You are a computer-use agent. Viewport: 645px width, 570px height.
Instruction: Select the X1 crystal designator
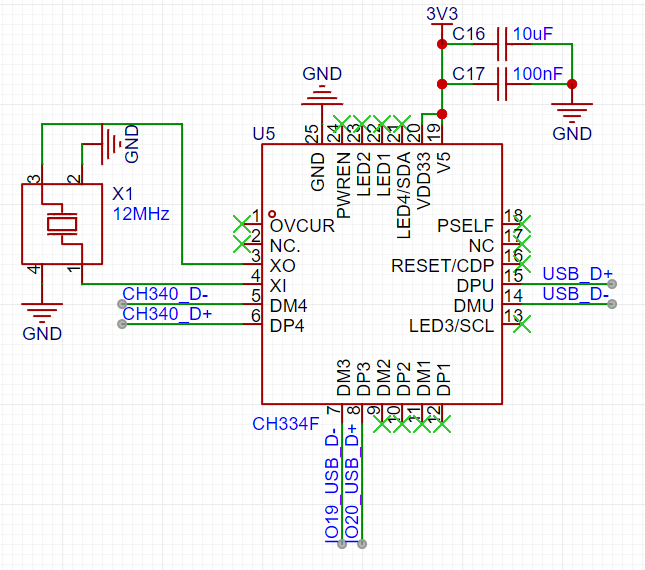coord(123,194)
